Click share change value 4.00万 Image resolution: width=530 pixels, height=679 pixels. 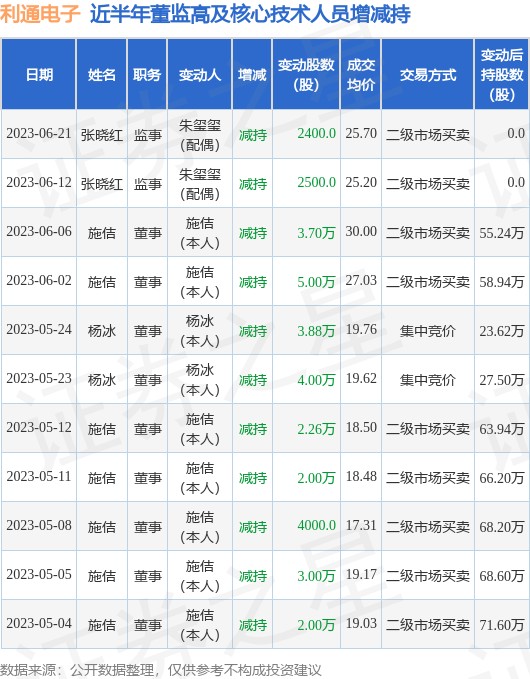[317, 380]
